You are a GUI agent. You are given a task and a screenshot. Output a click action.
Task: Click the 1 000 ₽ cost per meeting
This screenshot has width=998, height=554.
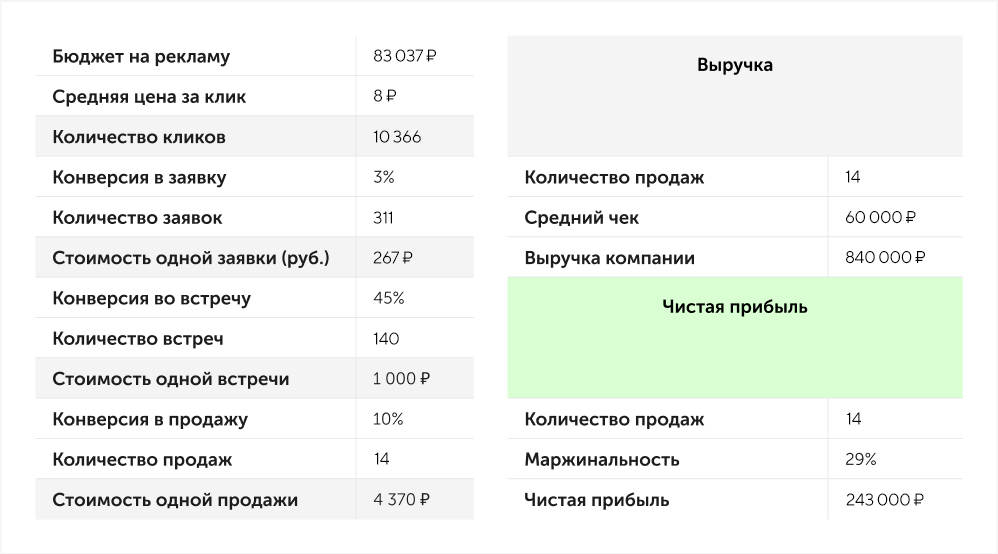[x=402, y=379]
